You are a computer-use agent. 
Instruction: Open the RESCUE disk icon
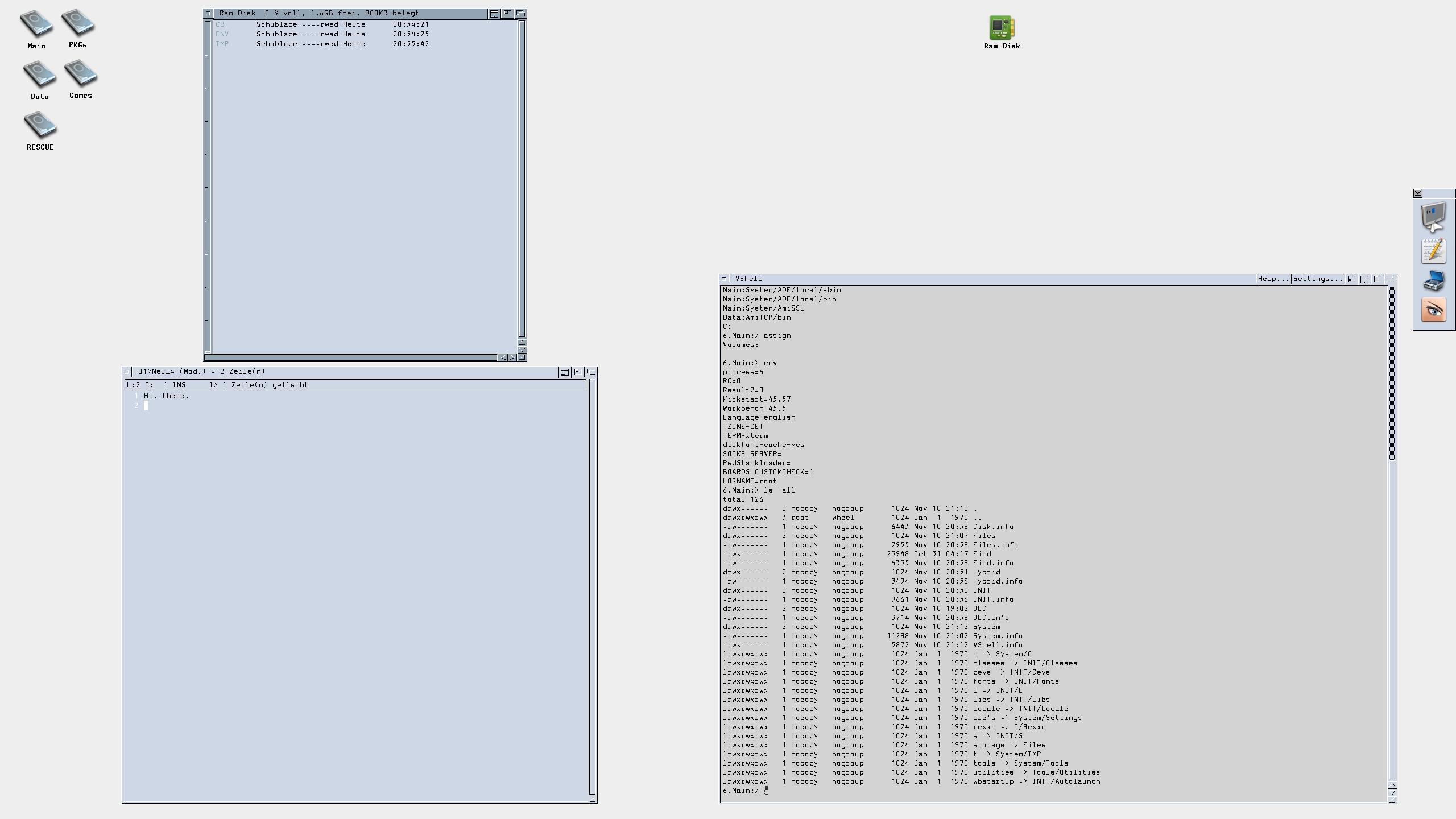coord(40,125)
